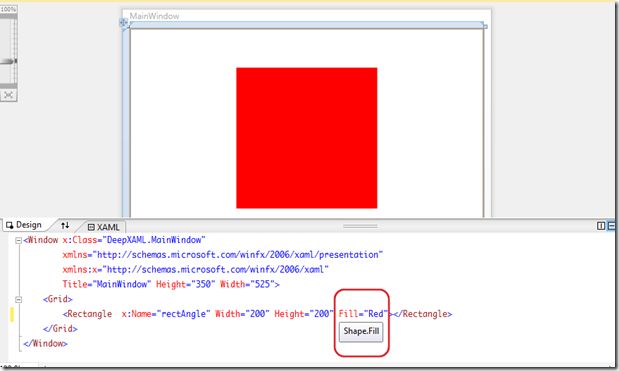The width and height of the screenshot is (619, 371).
Task: Click the xmlns:x namespace line
Action: [195, 270]
